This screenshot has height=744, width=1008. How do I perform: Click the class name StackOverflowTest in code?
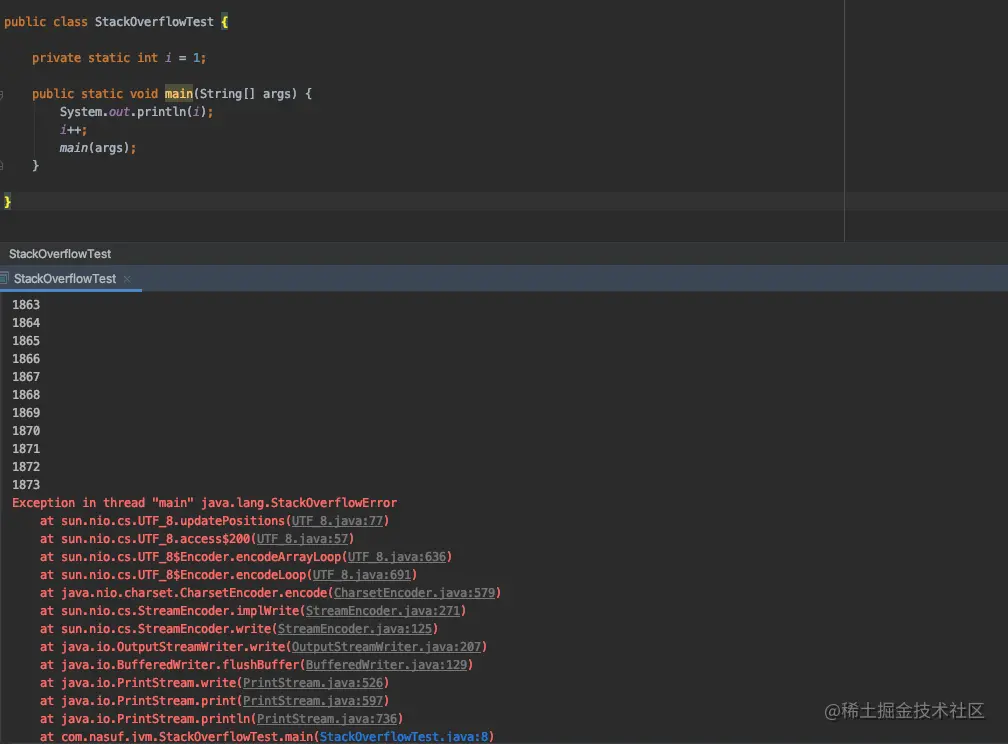(154, 22)
